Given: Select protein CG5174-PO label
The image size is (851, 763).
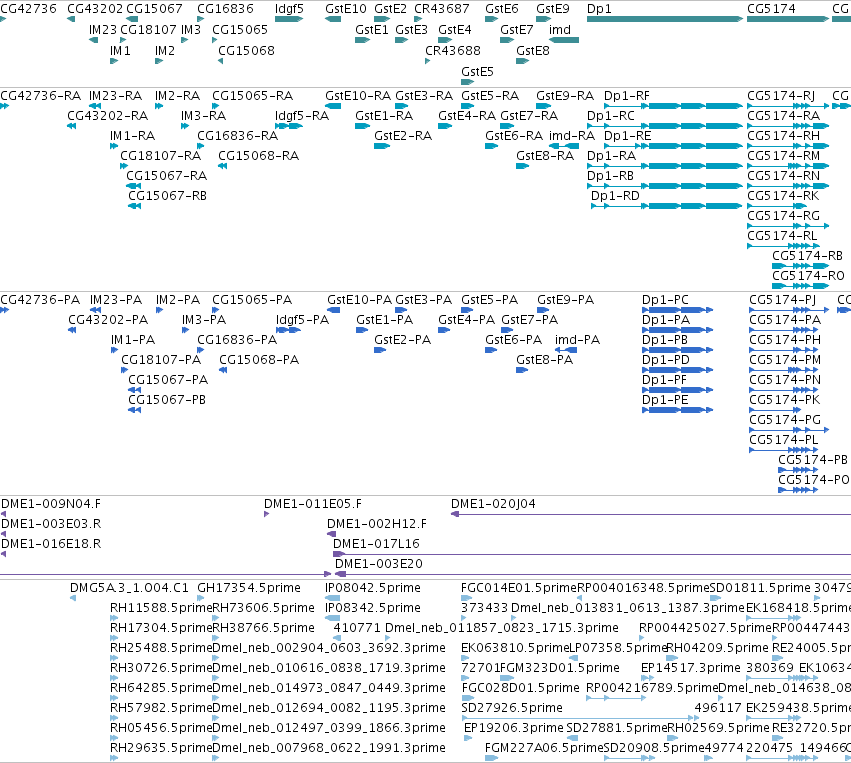Looking at the screenshot, I should 814,480.
